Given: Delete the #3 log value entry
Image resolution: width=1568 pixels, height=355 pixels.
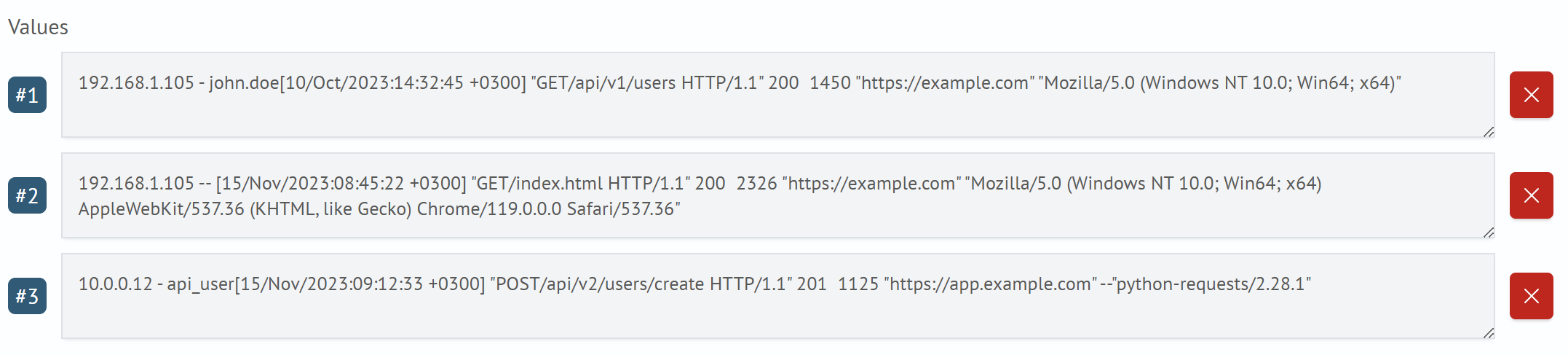Looking at the screenshot, I should coord(1531,296).
